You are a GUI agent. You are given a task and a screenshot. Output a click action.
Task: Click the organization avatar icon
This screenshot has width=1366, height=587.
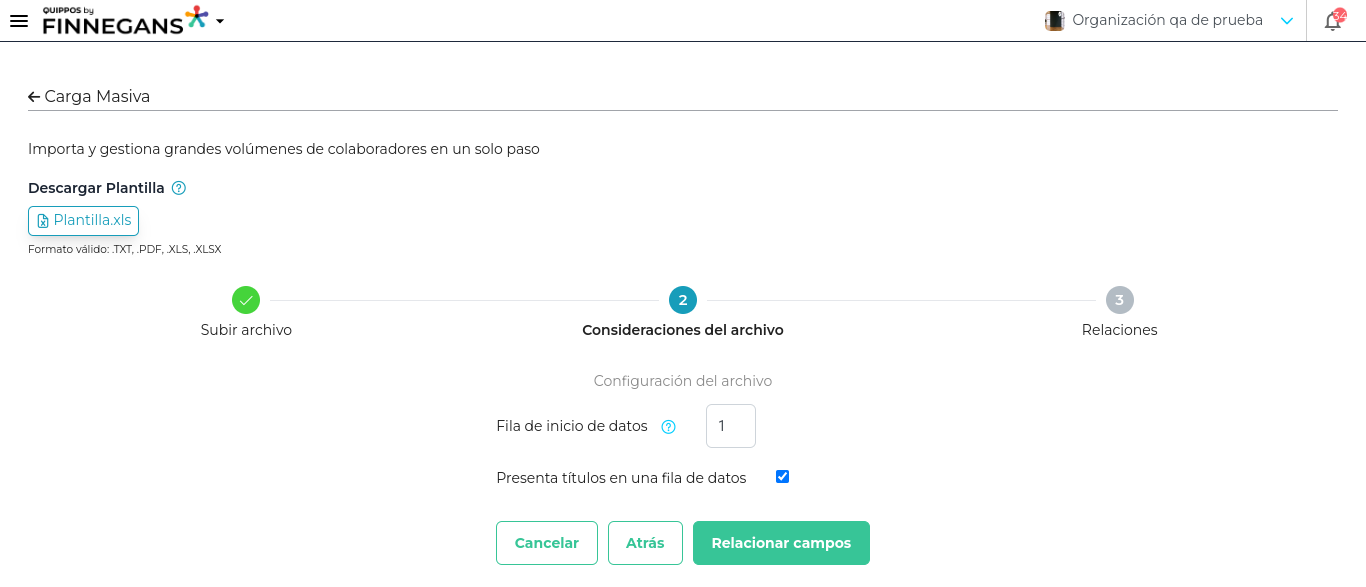pos(1054,21)
